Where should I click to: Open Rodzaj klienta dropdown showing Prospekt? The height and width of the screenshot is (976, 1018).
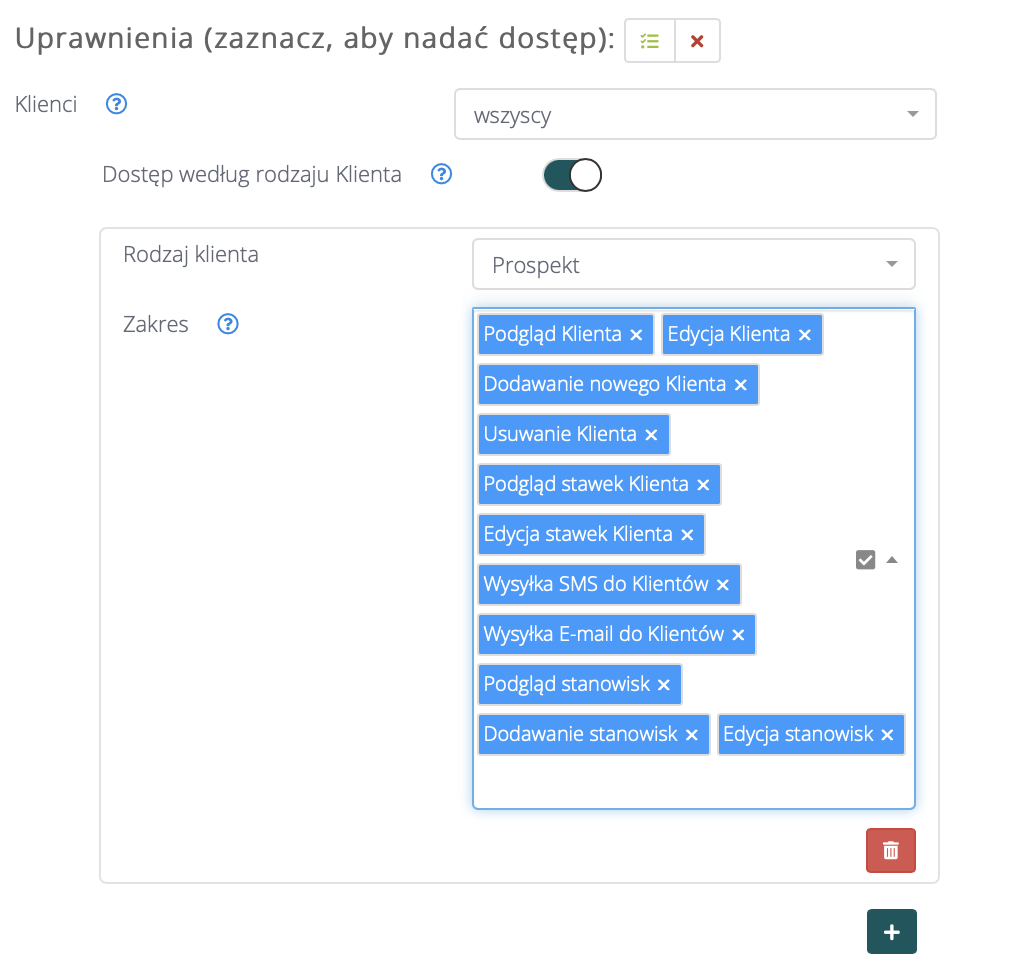(693, 265)
